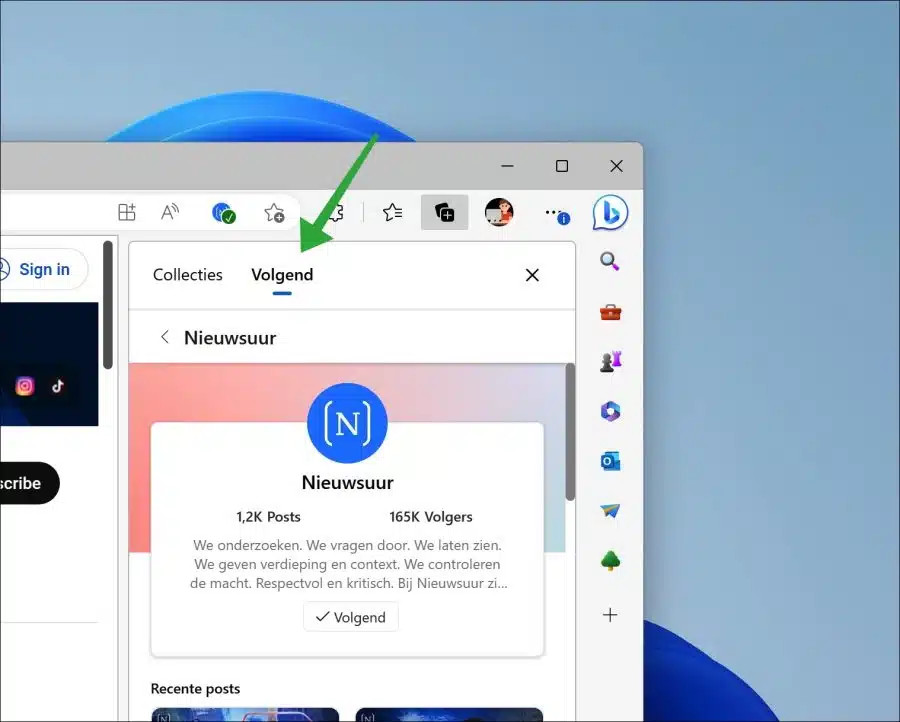
Task: Click the '1,2K Posts' text
Action: pos(268,517)
